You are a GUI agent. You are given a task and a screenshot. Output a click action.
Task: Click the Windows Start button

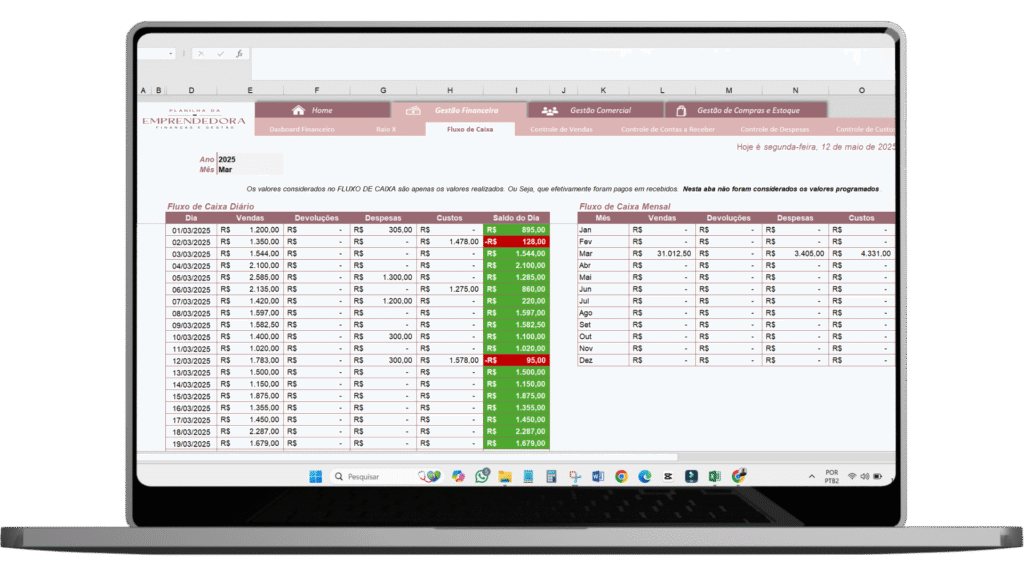pyautogui.click(x=315, y=477)
